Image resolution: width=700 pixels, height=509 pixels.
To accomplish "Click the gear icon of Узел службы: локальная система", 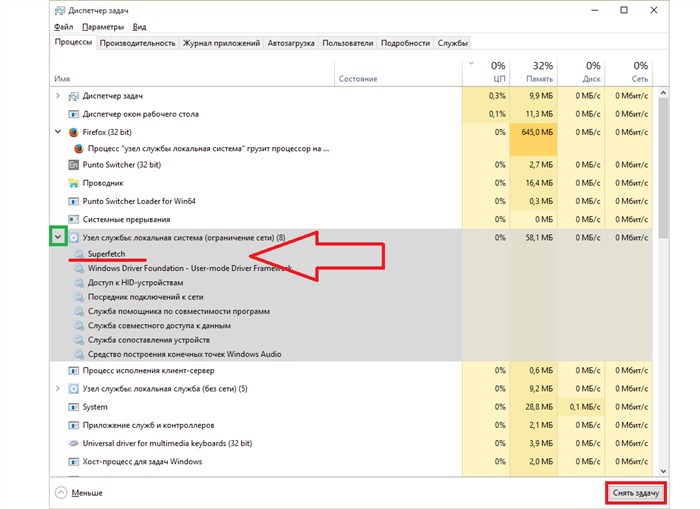I will (x=73, y=238).
